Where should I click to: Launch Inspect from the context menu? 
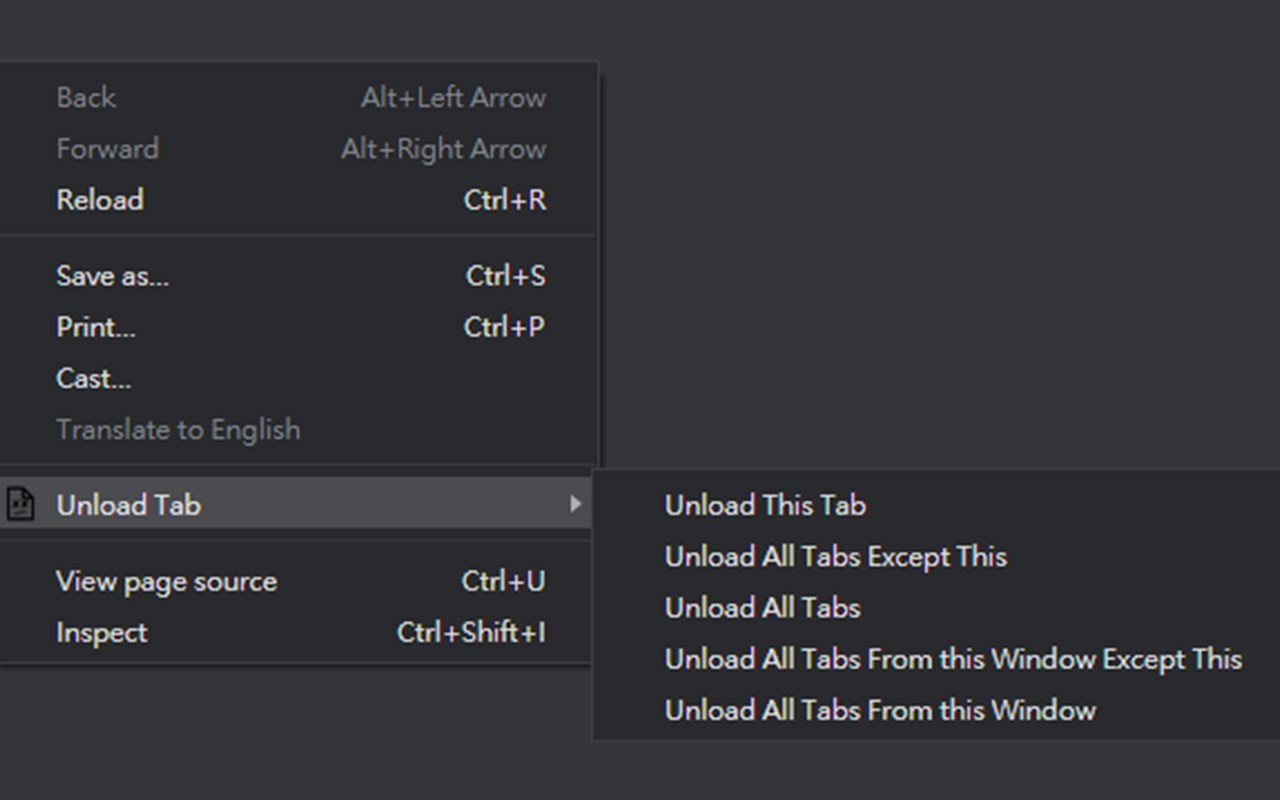pyautogui.click(x=102, y=633)
